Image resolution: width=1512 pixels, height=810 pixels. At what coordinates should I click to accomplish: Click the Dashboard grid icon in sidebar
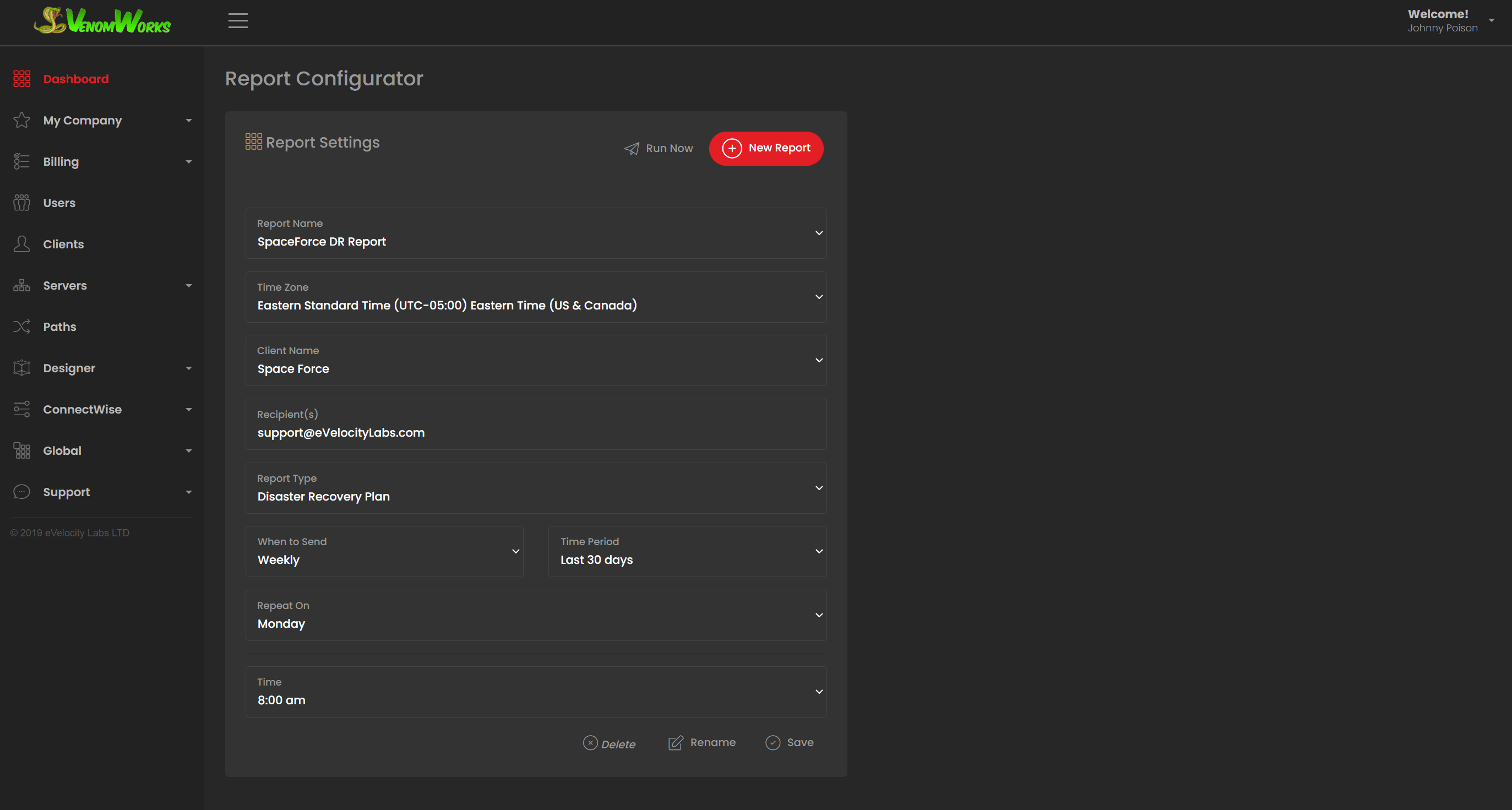21,79
